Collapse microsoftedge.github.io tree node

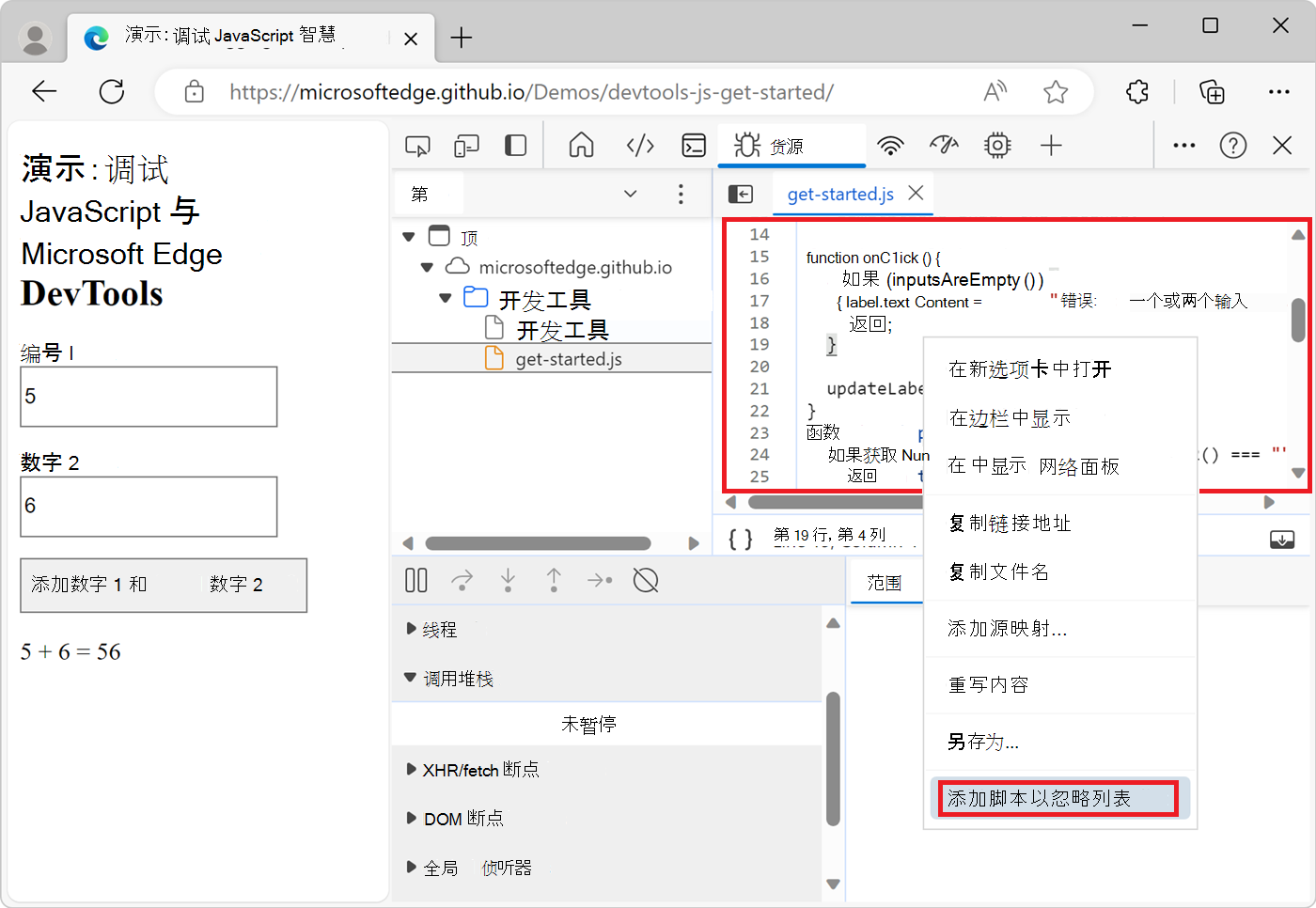point(427,268)
